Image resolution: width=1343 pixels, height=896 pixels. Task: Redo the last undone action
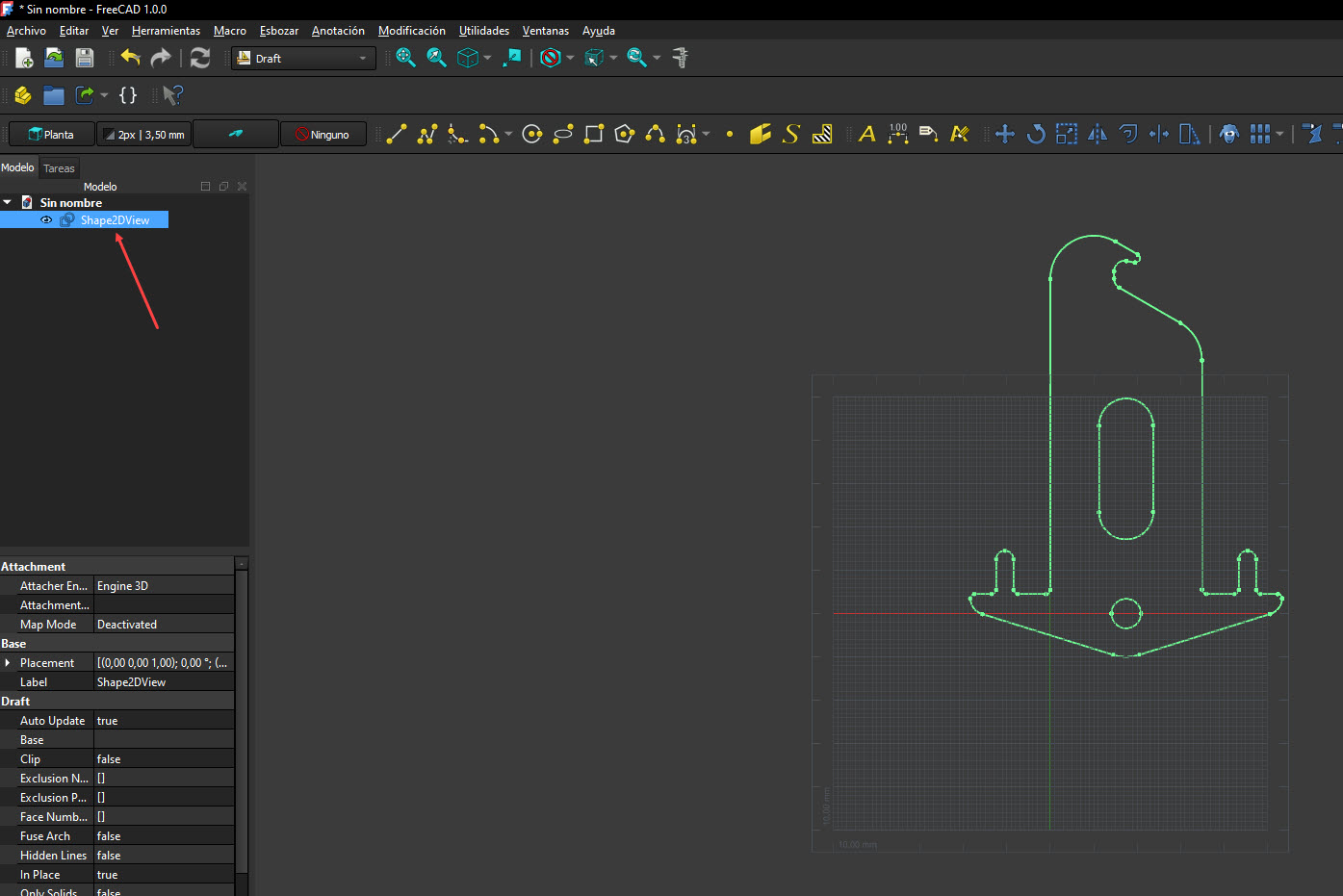point(161,58)
